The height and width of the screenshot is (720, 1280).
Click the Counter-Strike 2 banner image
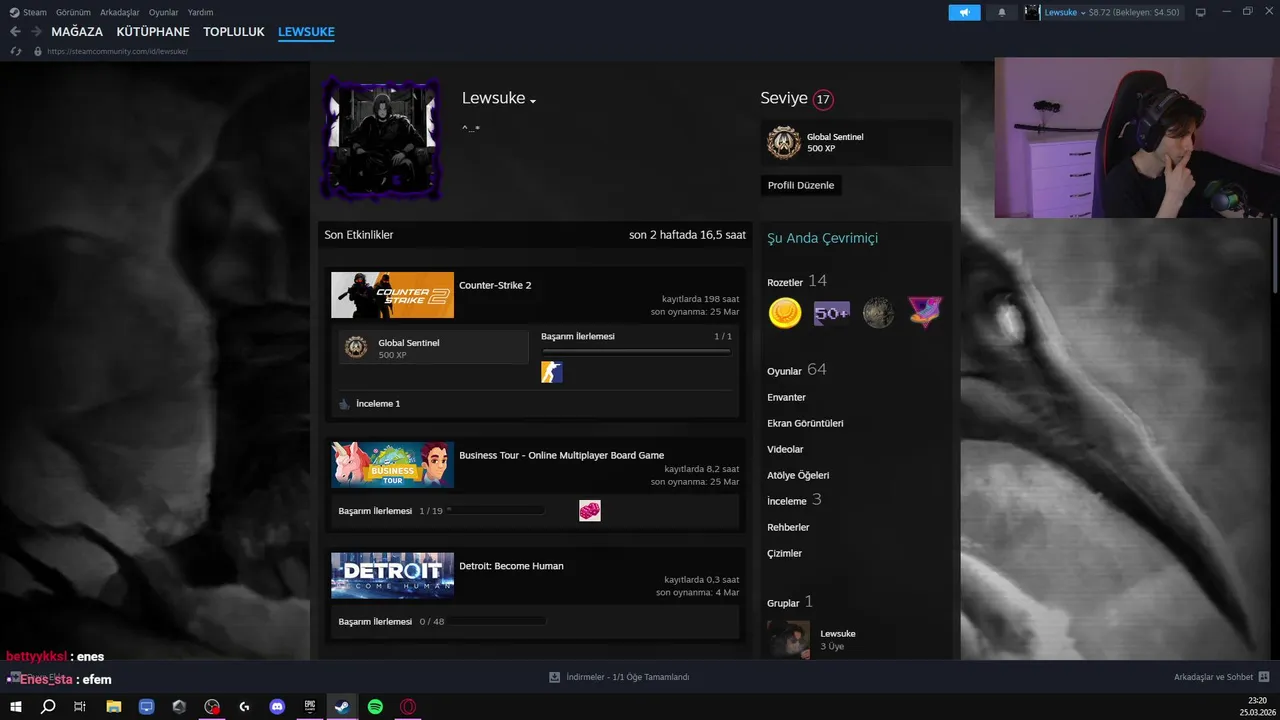(x=392, y=295)
